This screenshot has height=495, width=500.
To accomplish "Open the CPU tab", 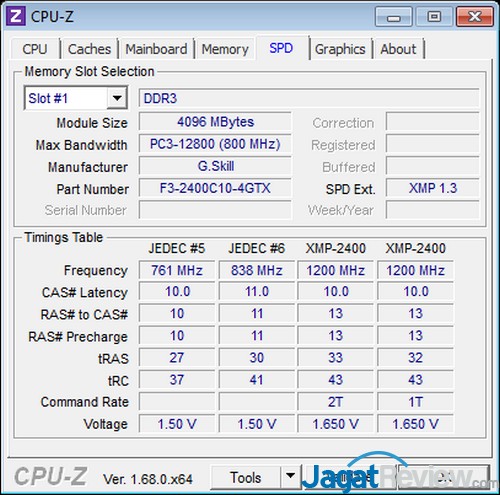I will 35,49.
